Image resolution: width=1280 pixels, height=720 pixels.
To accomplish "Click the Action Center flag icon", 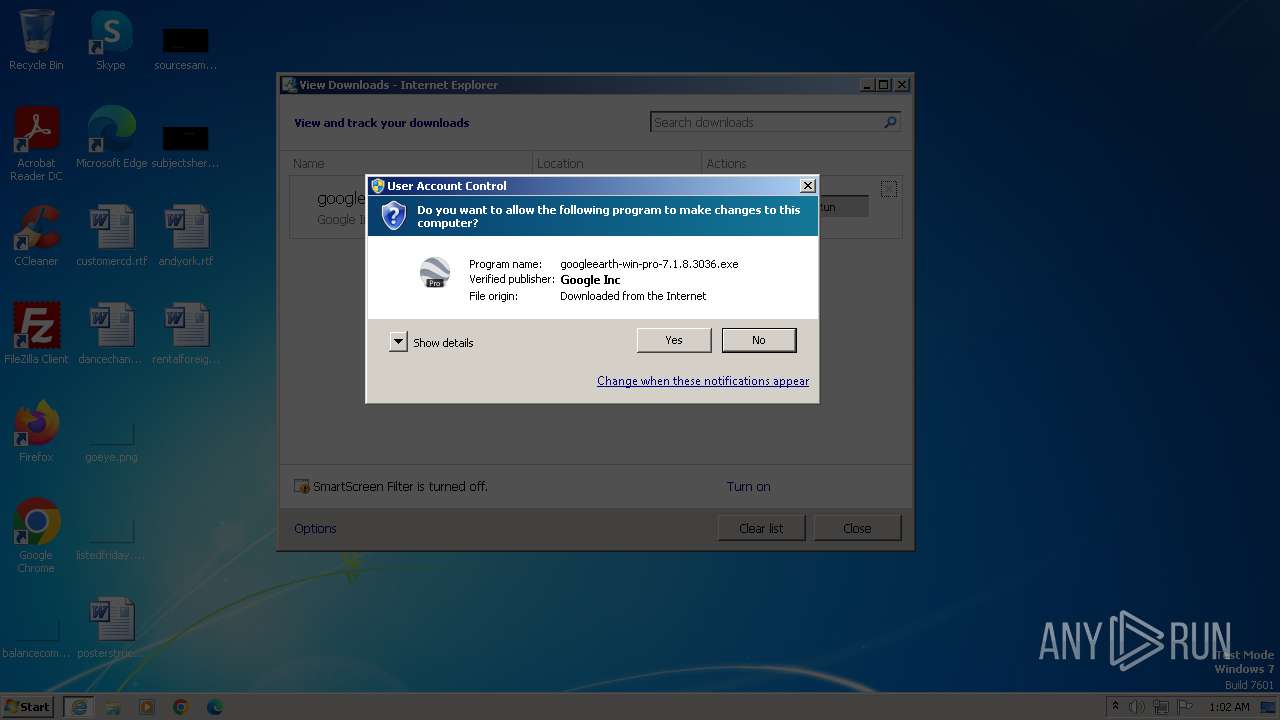I will pyautogui.click(x=1185, y=707).
